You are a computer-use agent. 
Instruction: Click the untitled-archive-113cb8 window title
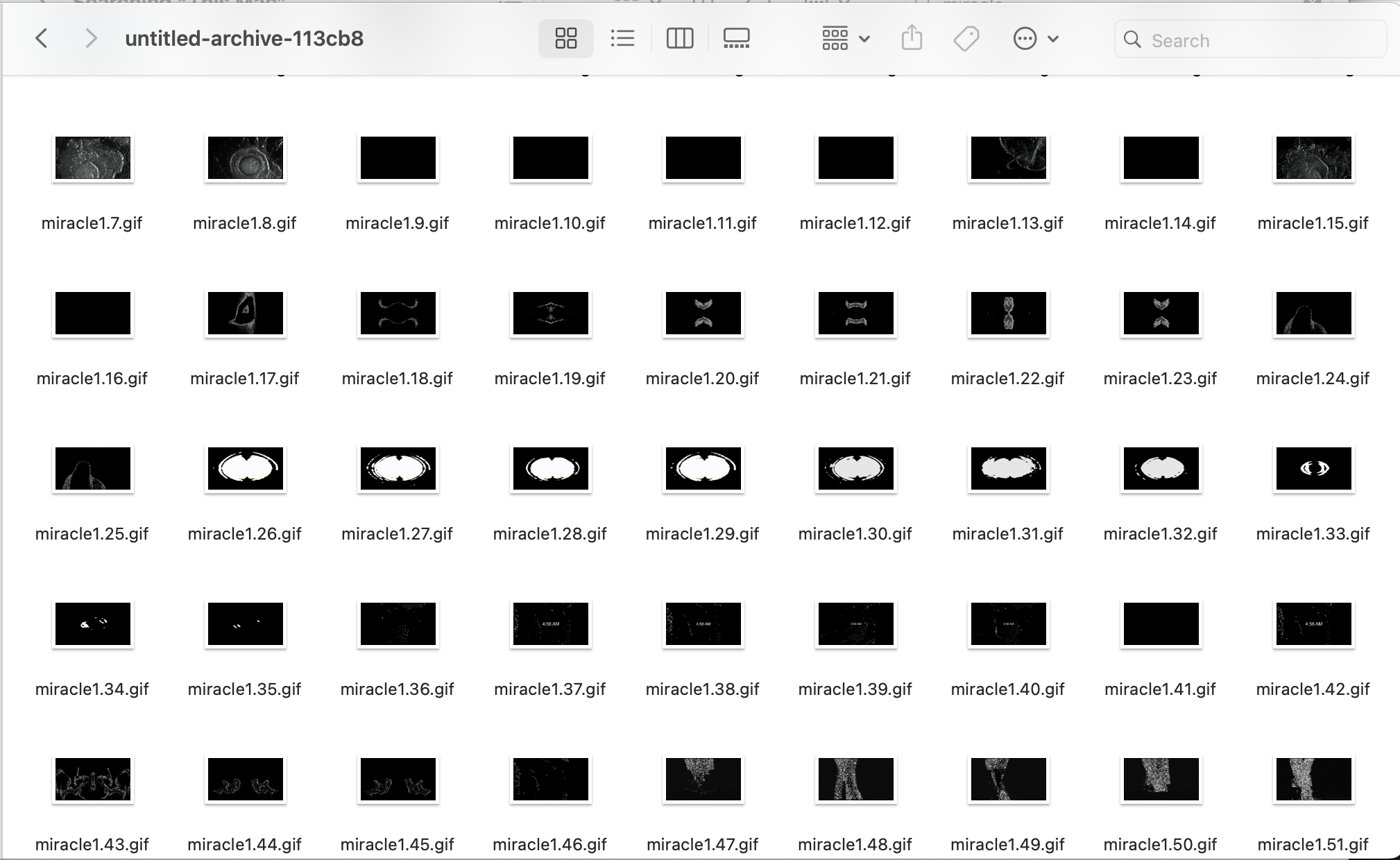click(244, 38)
